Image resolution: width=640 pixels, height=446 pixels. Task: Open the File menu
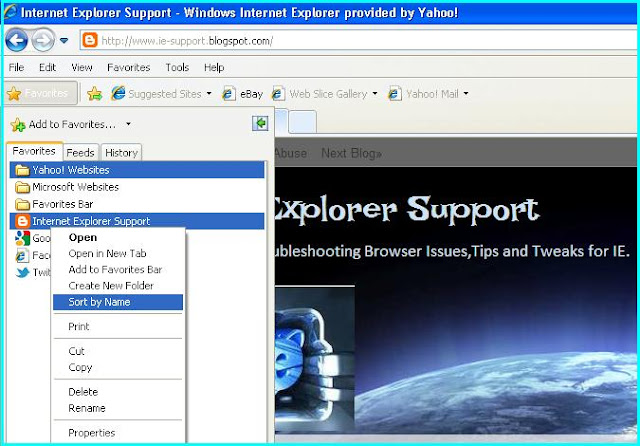click(x=16, y=67)
